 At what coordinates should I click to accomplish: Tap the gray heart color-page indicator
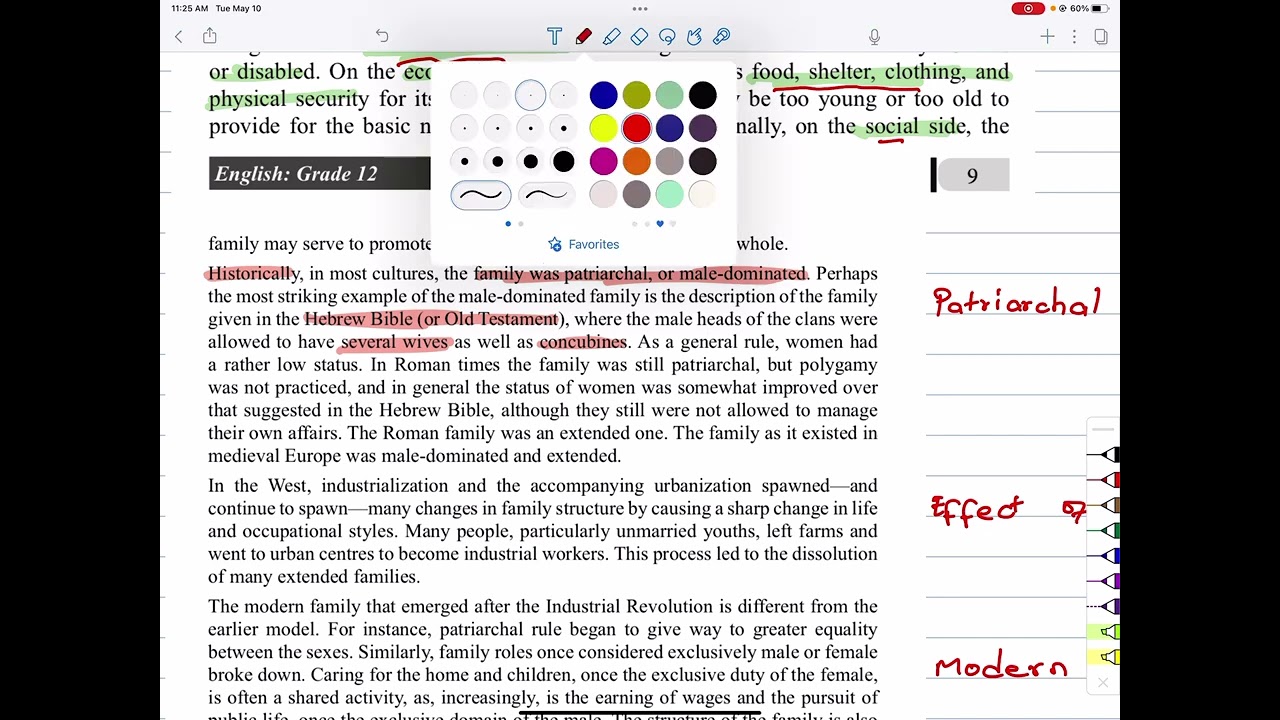672,224
